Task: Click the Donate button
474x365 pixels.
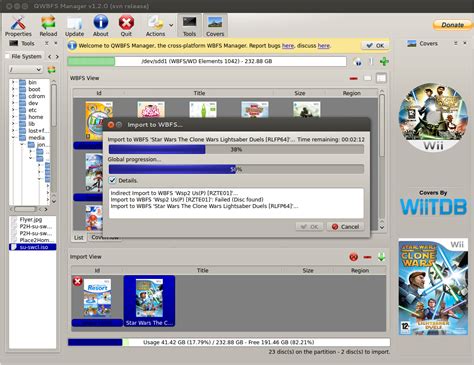Action: 452,25
